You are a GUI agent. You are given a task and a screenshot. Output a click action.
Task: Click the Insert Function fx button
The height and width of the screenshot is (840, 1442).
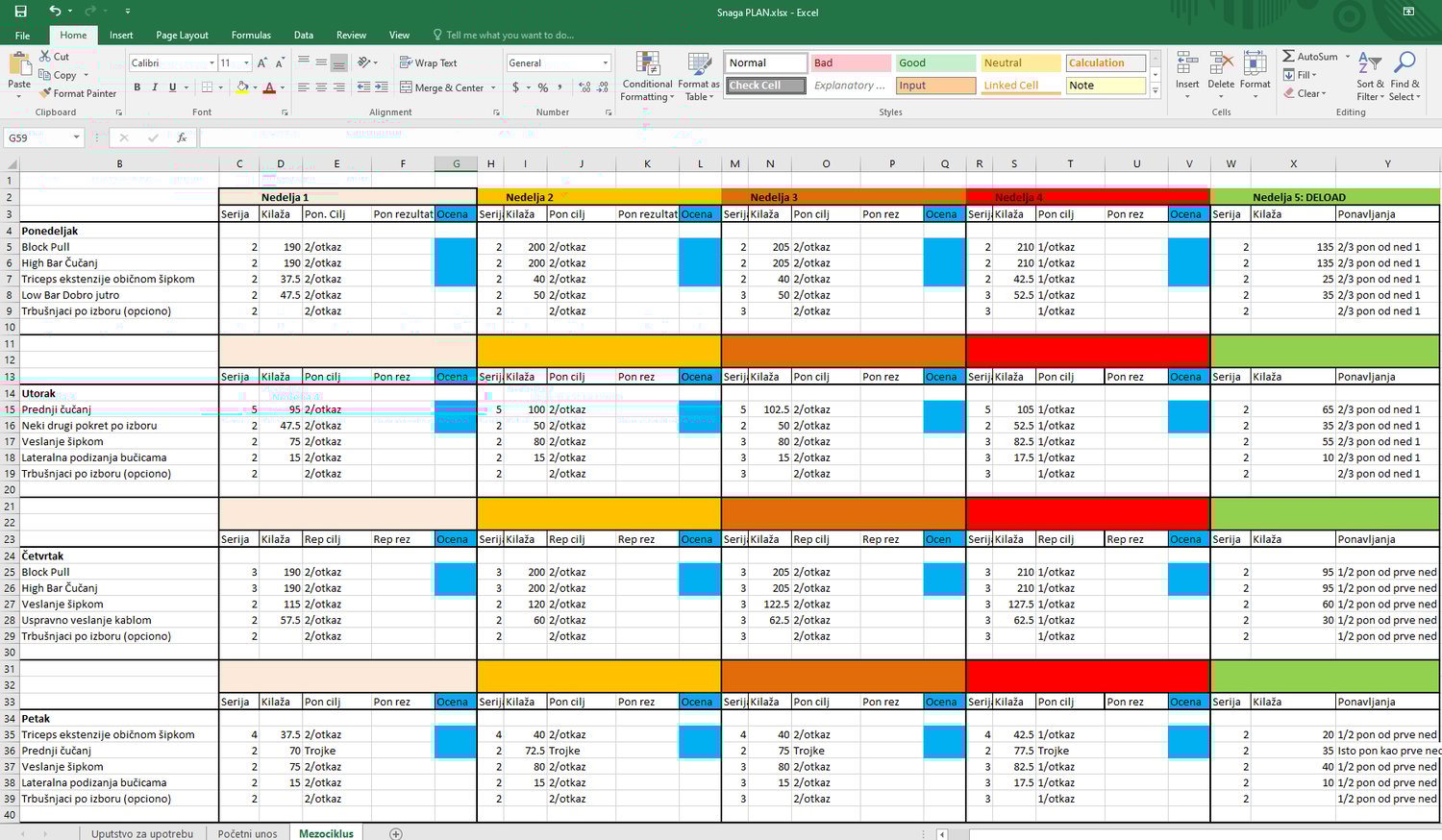(182, 137)
